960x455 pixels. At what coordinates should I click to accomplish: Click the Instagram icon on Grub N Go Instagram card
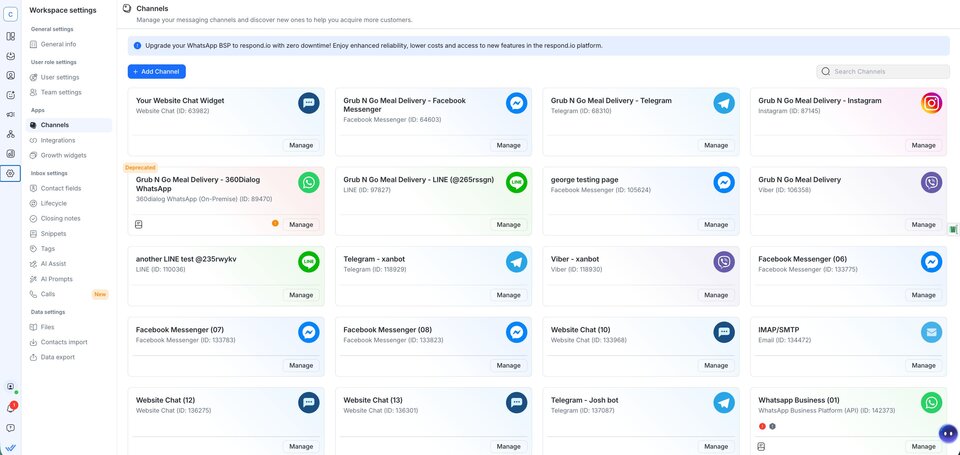pos(932,103)
